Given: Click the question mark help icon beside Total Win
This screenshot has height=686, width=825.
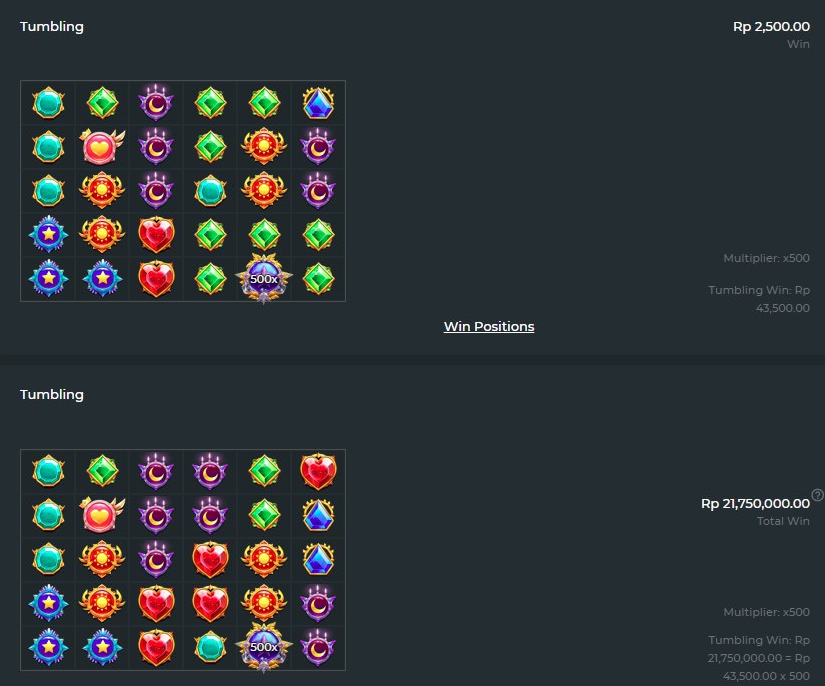Looking at the screenshot, I should pos(817,495).
